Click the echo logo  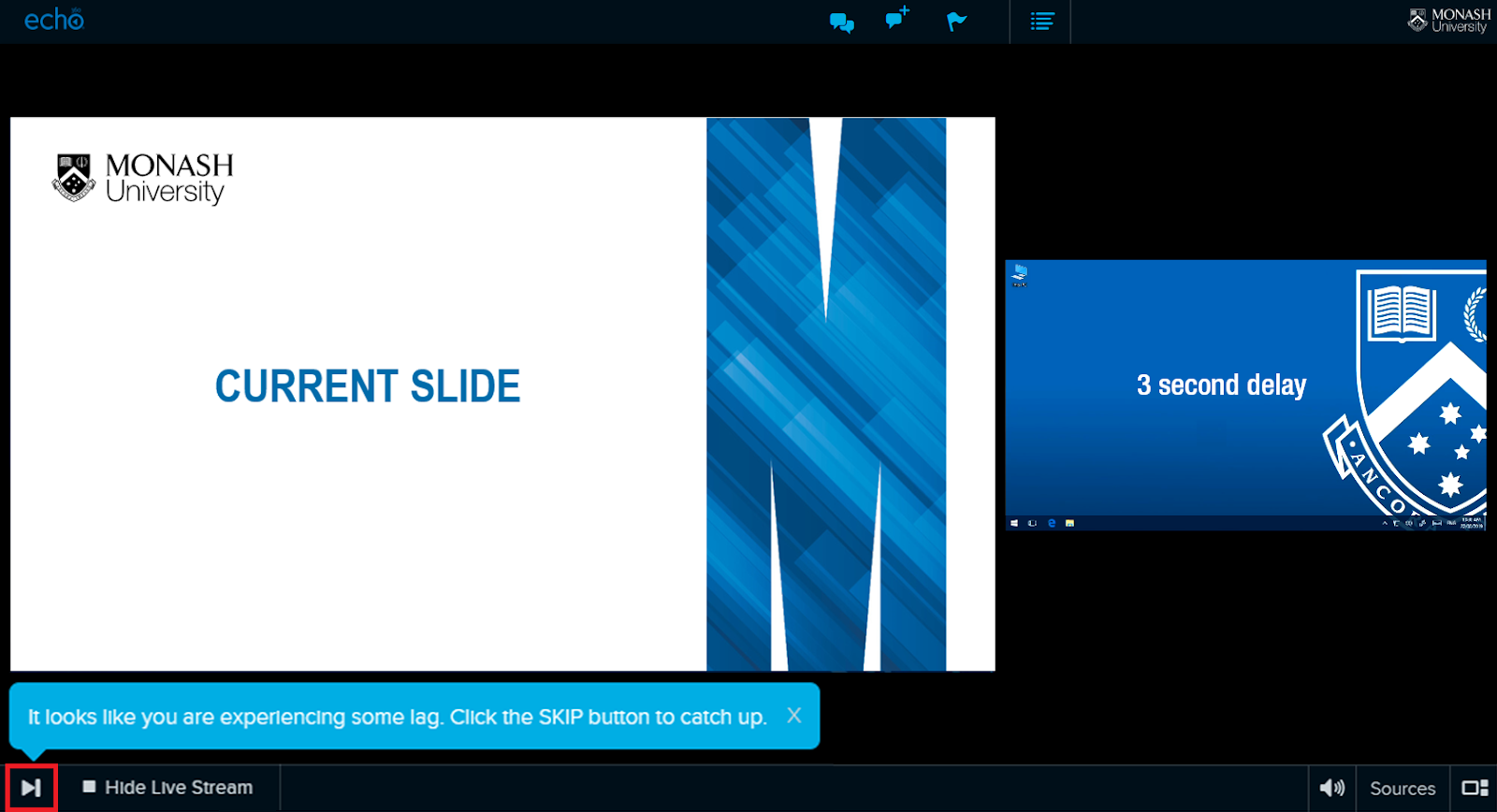click(x=54, y=20)
